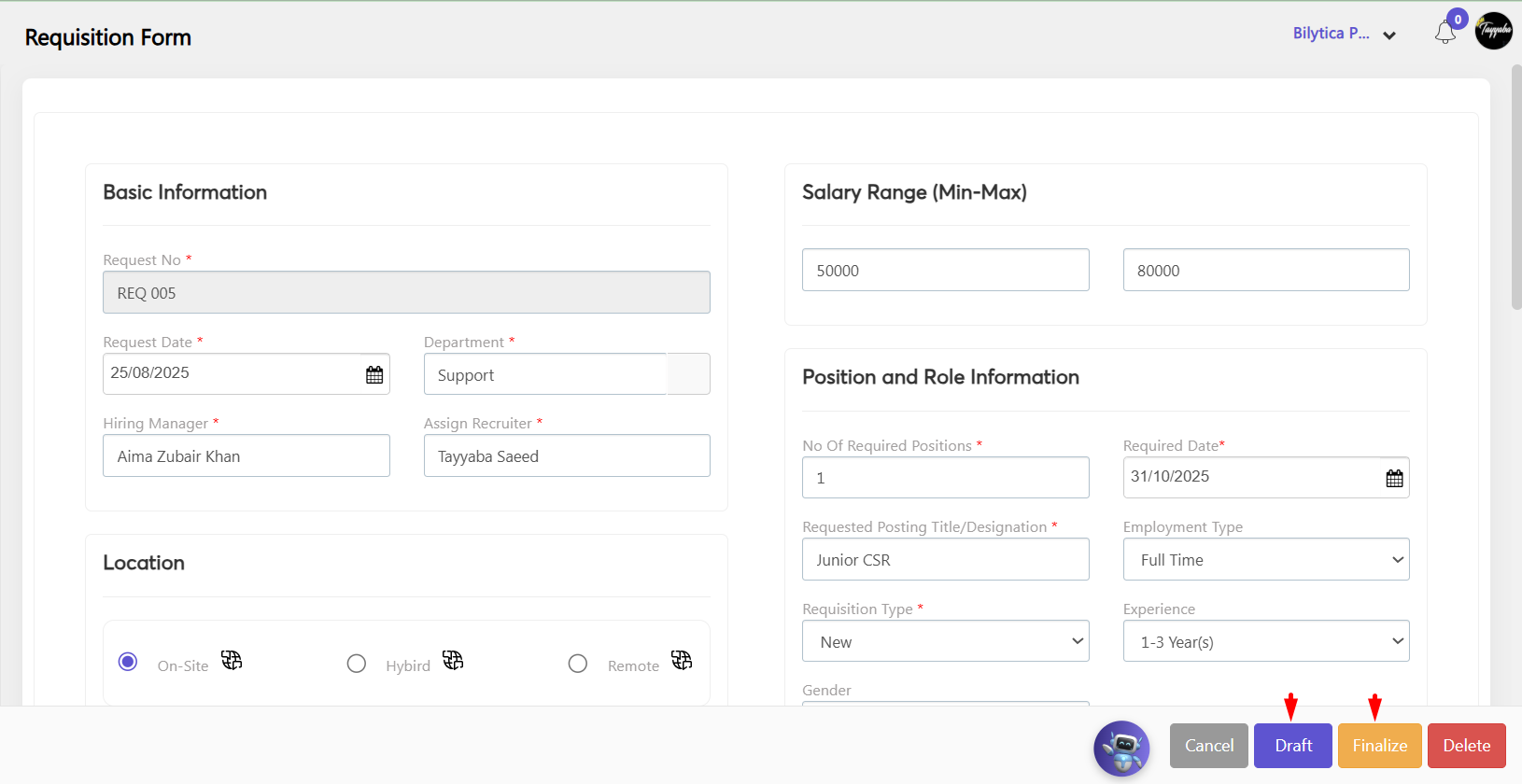
Task: Open the Request Date calendar picker
Action: pos(374,374)
